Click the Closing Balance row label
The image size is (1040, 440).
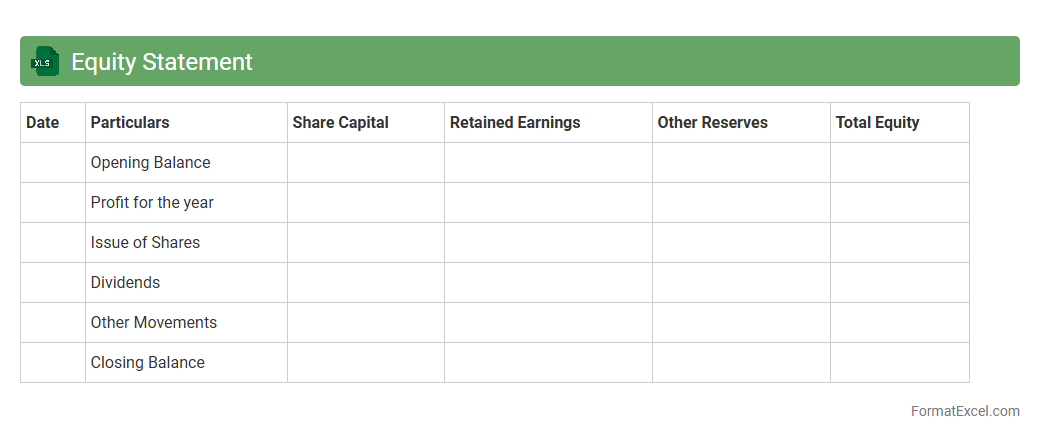147,363
